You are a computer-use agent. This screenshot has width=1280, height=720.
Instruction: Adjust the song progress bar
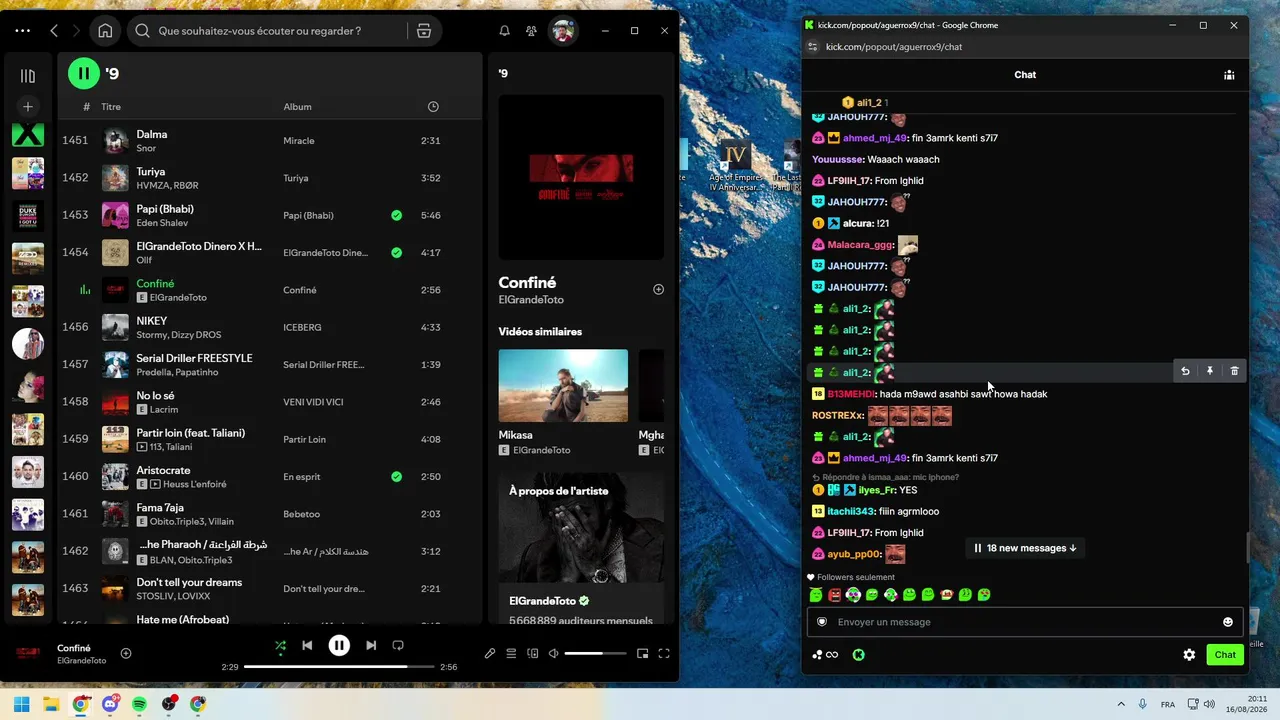click(339, 667)
